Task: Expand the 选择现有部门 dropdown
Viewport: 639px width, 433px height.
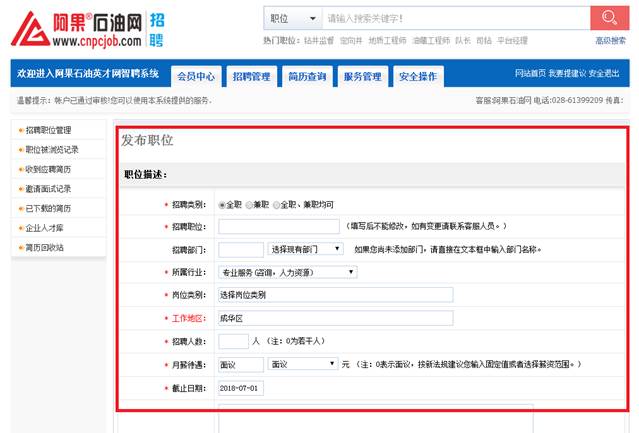Action: (306, 249)
